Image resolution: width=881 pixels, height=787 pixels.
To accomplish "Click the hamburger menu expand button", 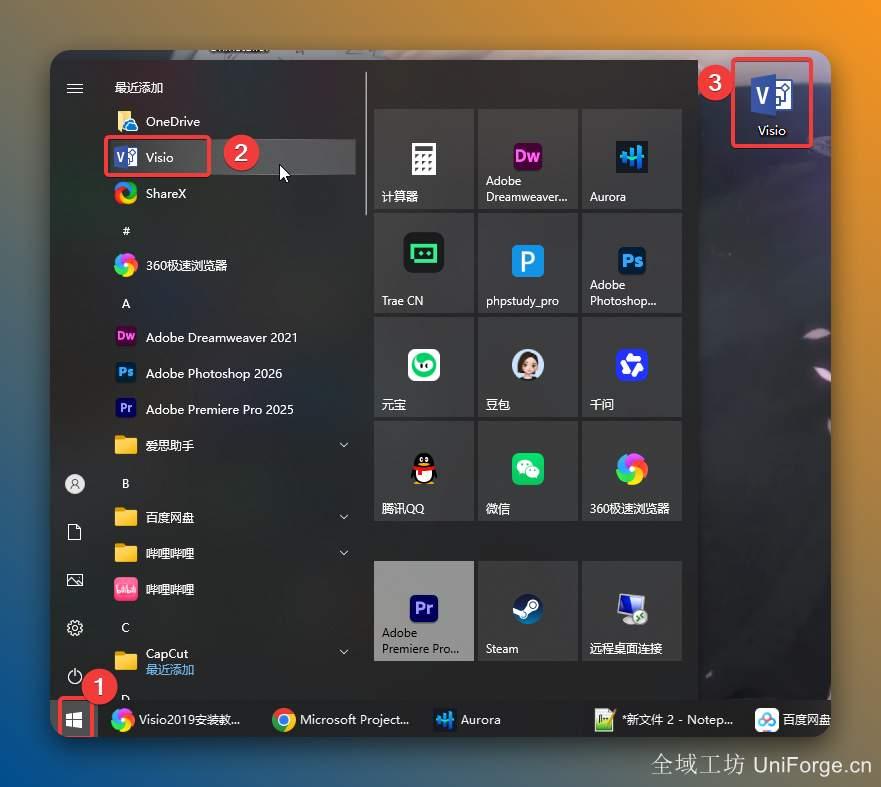I will (x=75, y=88).
